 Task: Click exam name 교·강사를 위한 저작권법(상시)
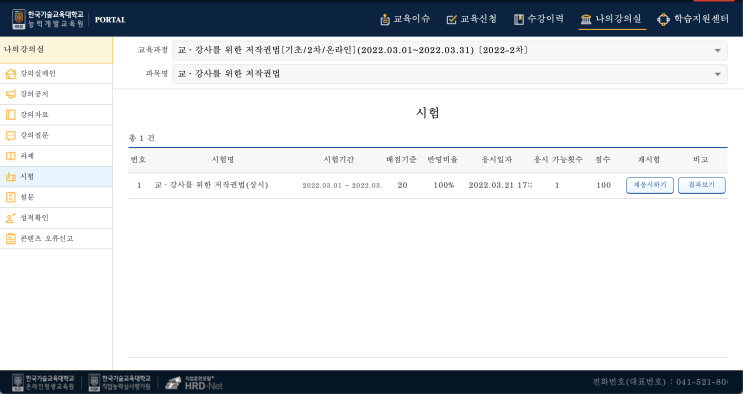[211, 185]
